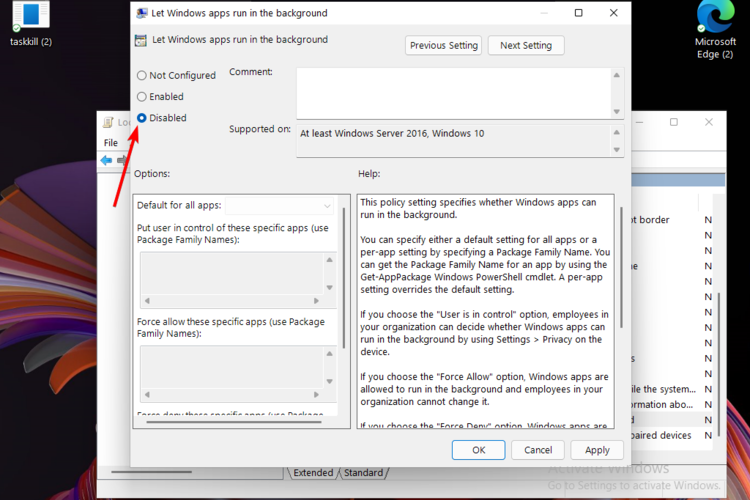Minimize the background Group Policy Editor window

point(639,122)
